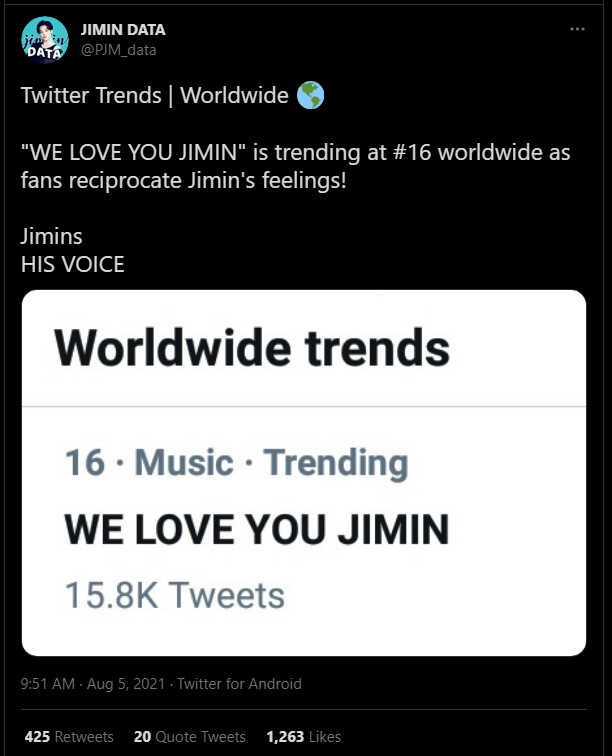
Task: Click the '15.8K Tweets' count in image
Action: click(x=175, y=595)
